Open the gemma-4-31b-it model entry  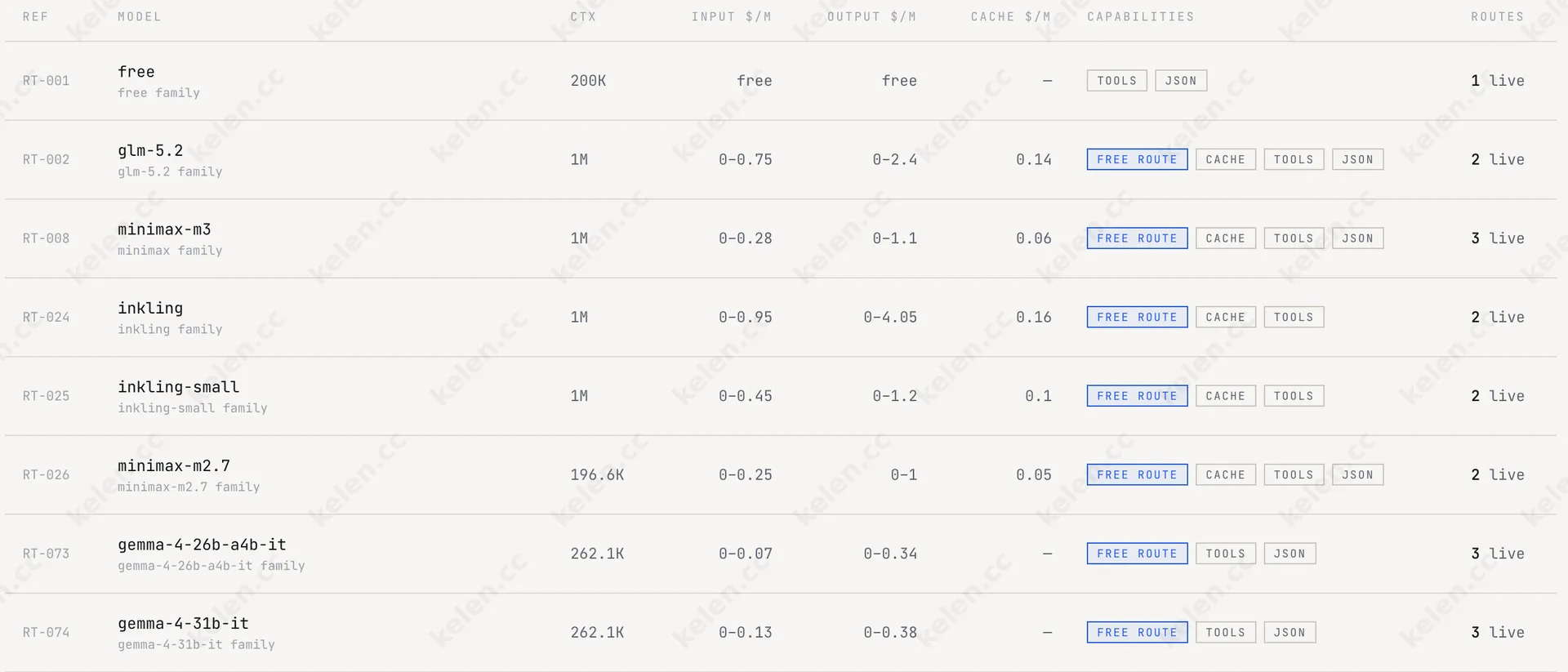781,632
